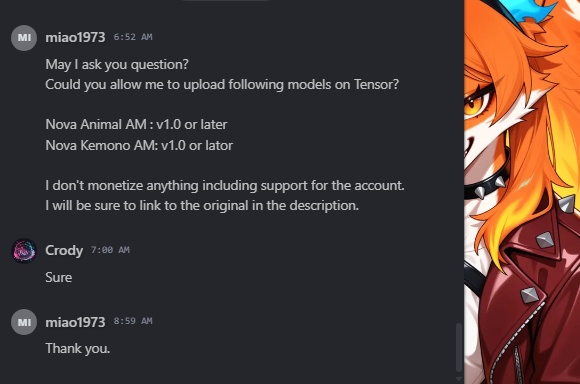Open miao1973's avatar beside the 6:52 AM message
Viewport: 580px width, 384px height.
coord(24,37)
